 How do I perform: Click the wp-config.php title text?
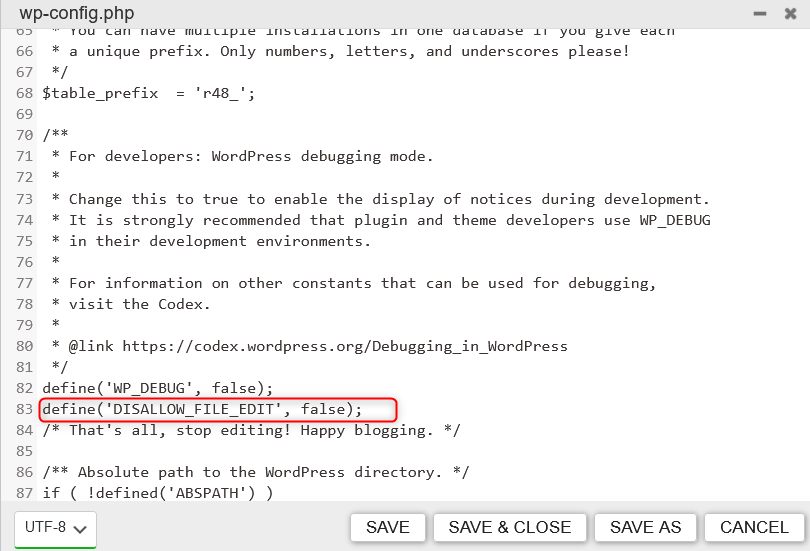click(x=76, y=13)
